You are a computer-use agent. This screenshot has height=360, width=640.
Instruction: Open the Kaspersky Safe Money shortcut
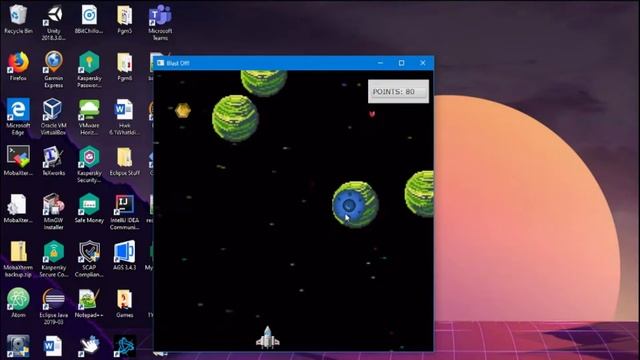coord(89,208)
